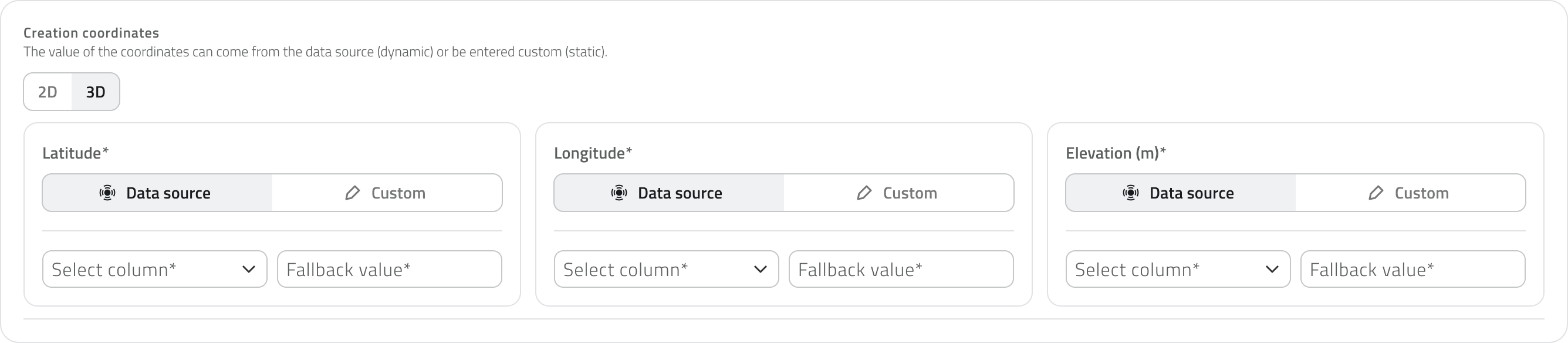Click the Latitude data source broadcast icon

pos(107,193)
